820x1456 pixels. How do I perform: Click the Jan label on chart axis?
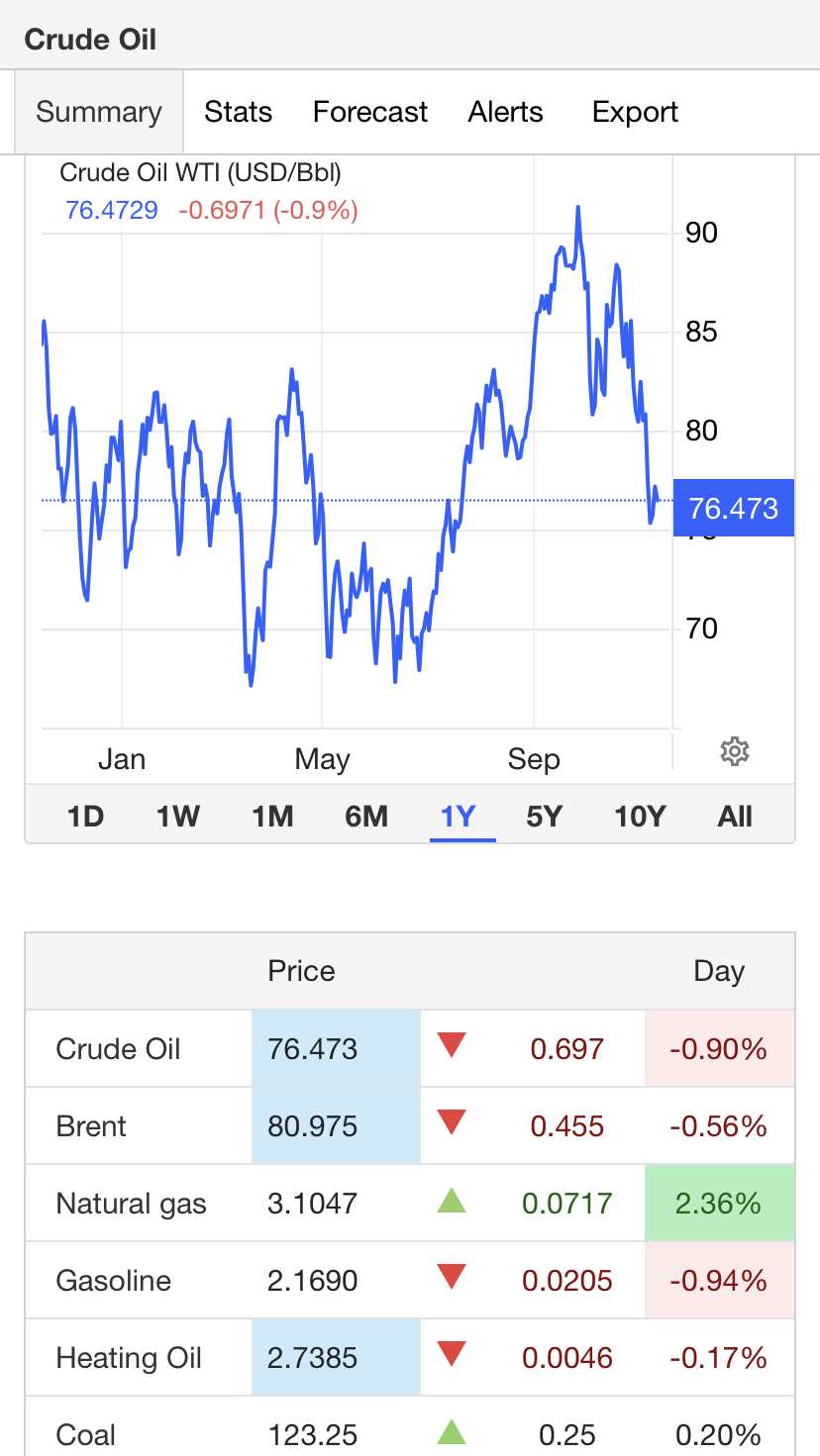click(x=122, y=759)
